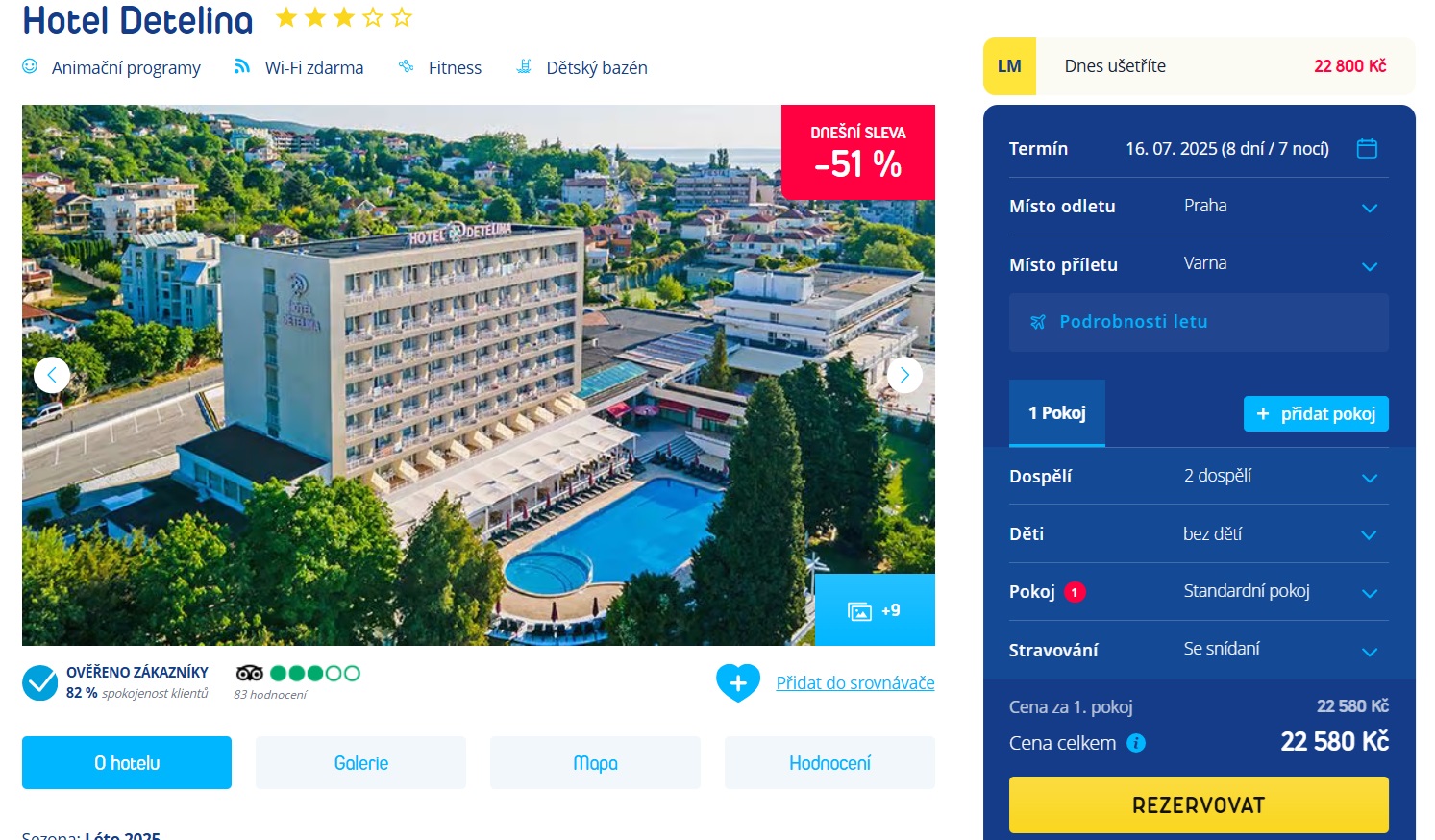Open the gallery +9 photos icon
The height and width of the screenshot is (840, 1435).
point(875,610)
